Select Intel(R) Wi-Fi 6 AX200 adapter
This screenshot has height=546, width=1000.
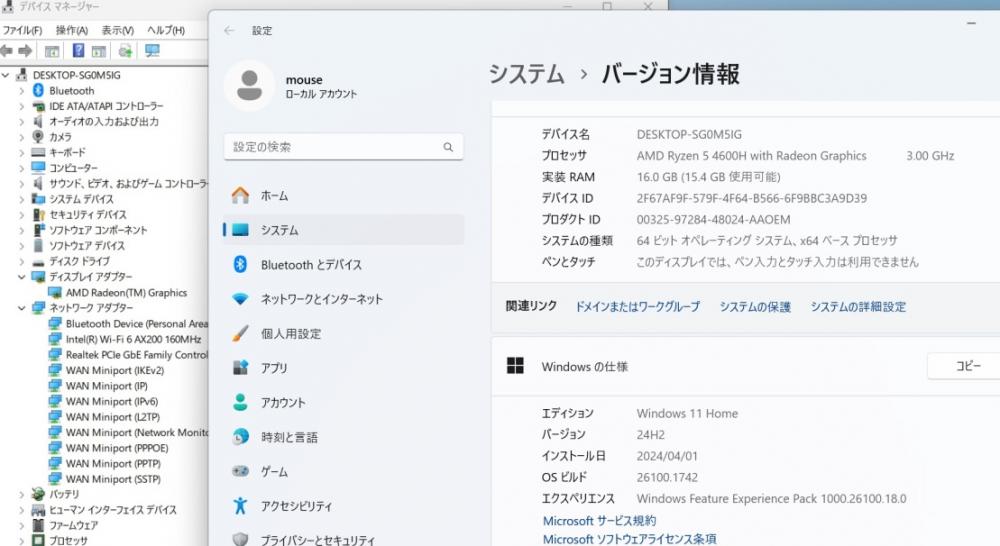133,339
